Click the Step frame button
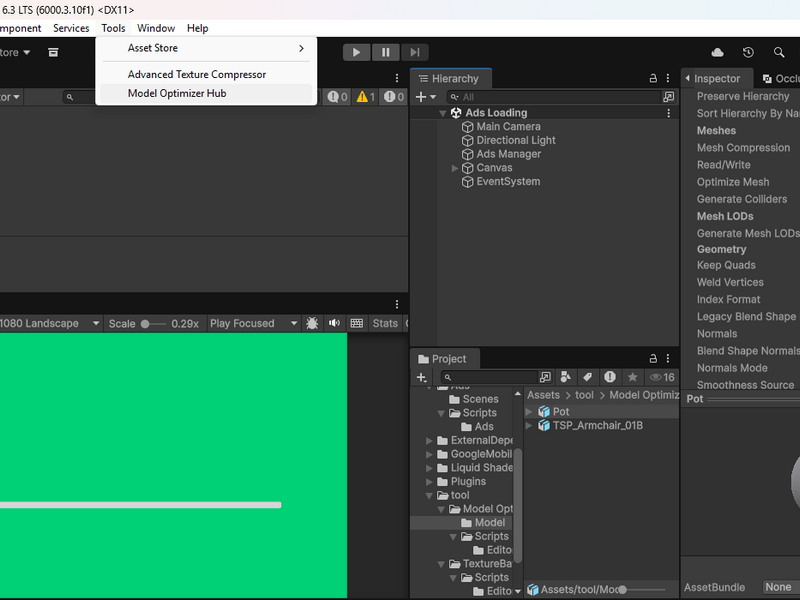The width and height of the screenshot is (800, 600). 415,52
